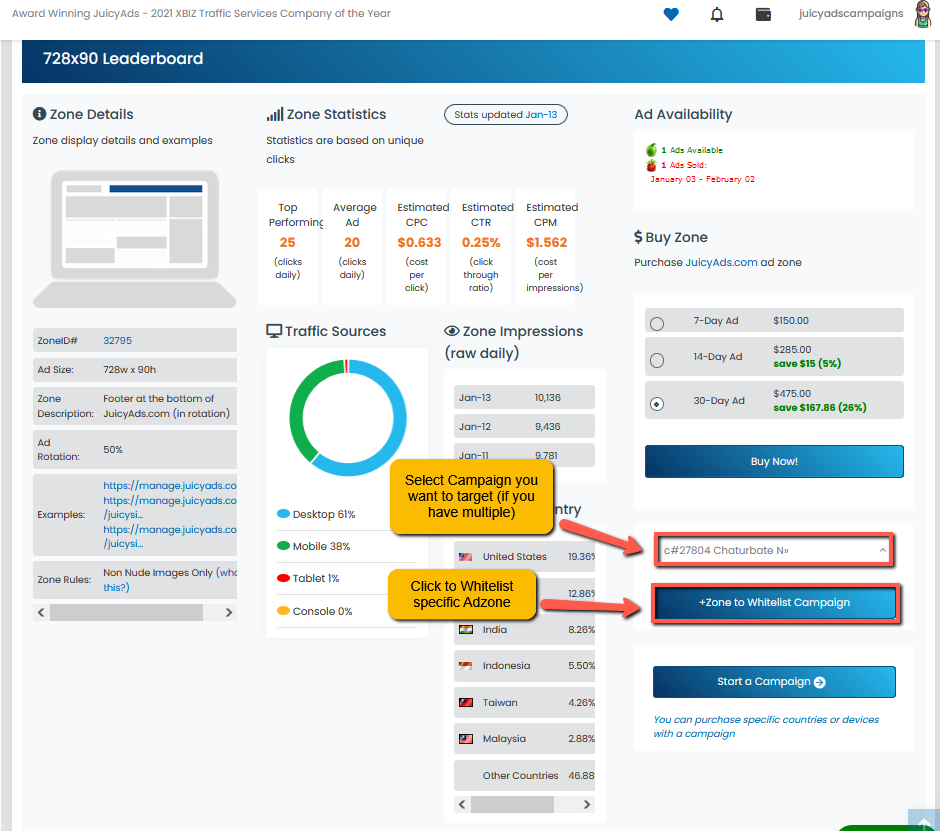Click the red apple Ads Sold icon

[x=651, y=165]
